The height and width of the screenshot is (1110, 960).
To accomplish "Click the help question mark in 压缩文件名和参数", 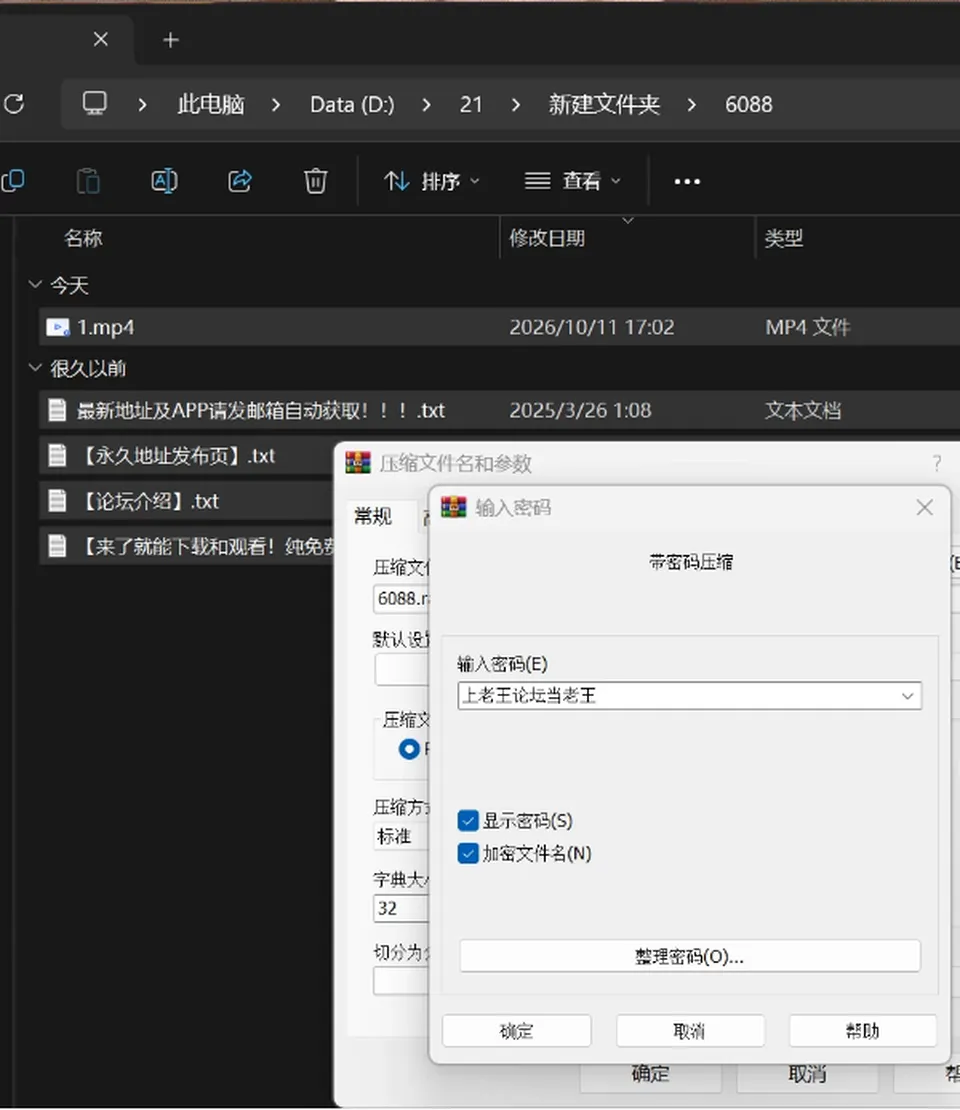I will (937, 464).
